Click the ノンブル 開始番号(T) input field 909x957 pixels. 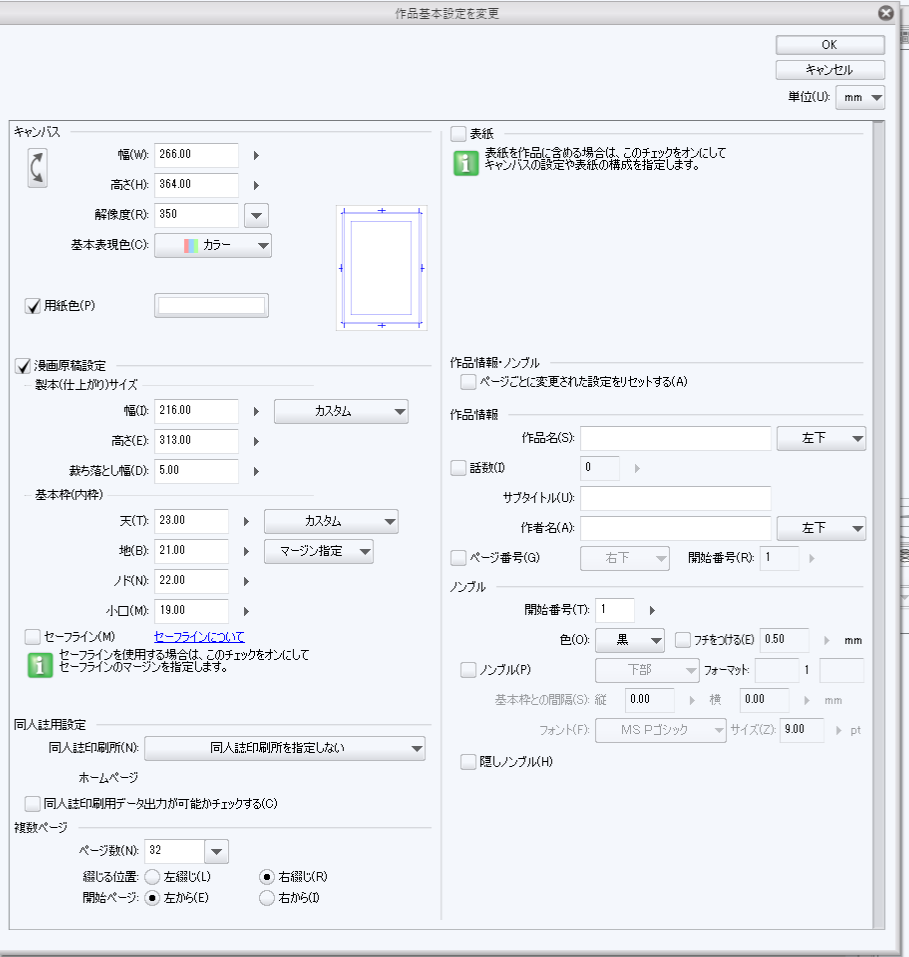coord(615,610)
